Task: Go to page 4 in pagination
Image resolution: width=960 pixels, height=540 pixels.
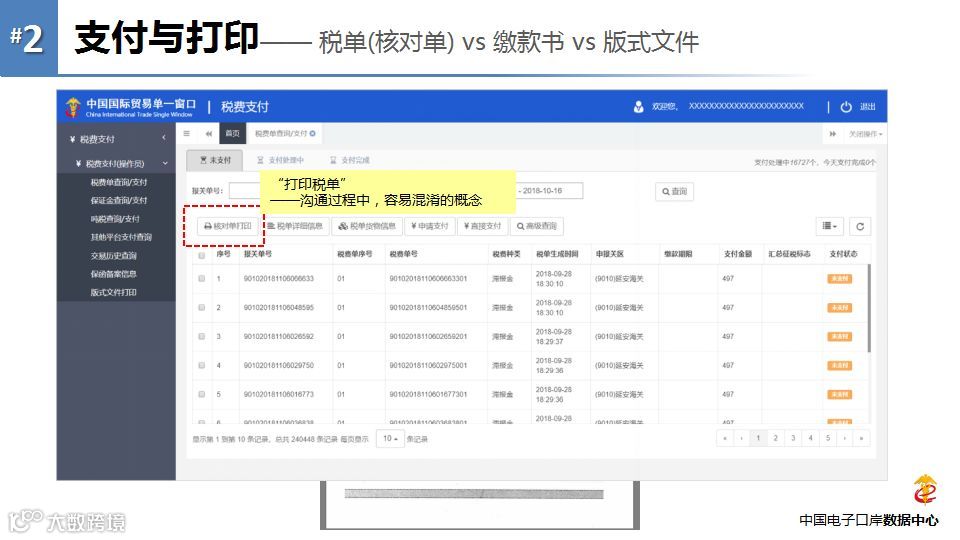Action: click(x=811, y=438)
